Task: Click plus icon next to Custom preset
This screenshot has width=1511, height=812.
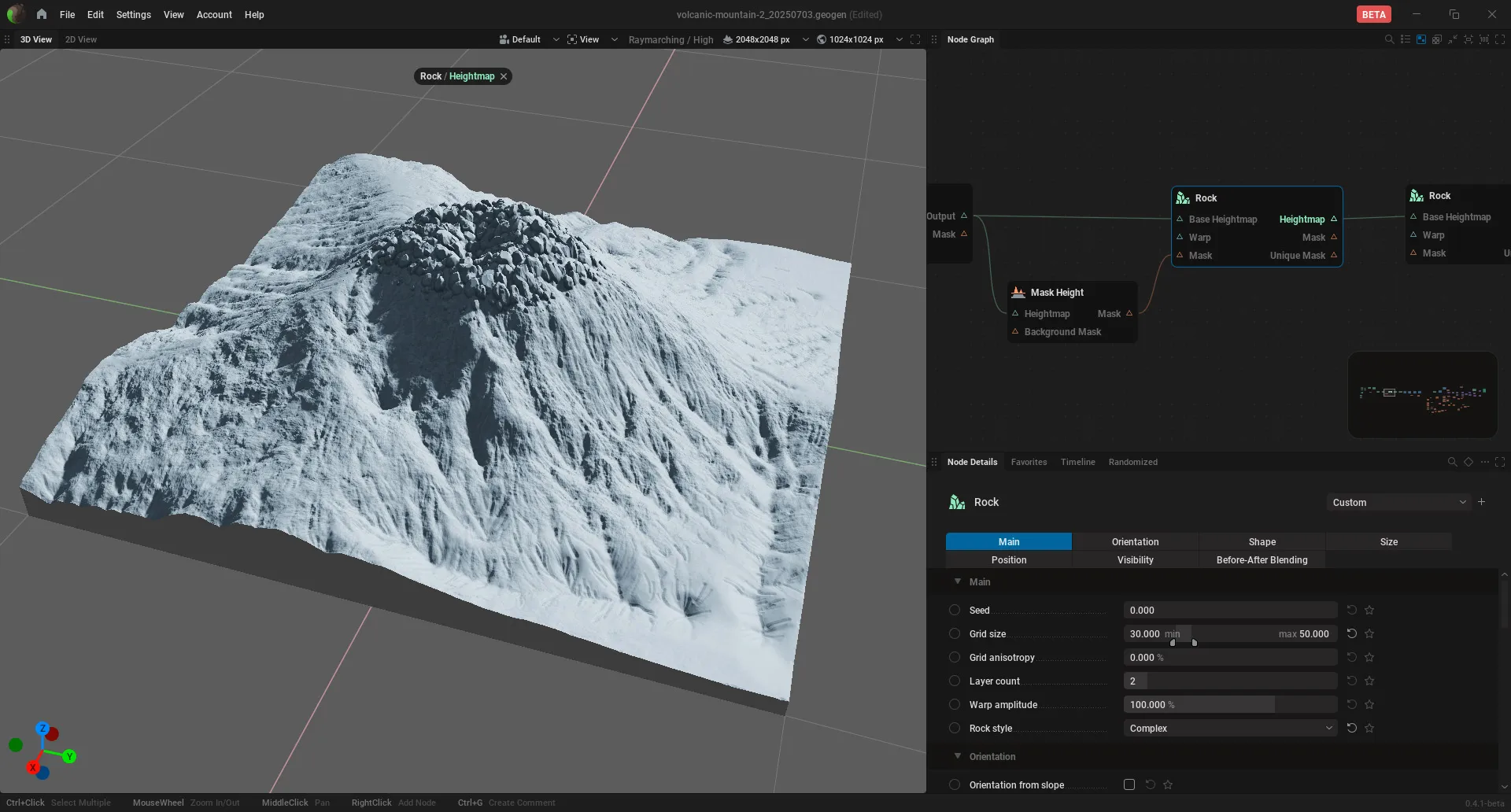Action: (1481, 502)
